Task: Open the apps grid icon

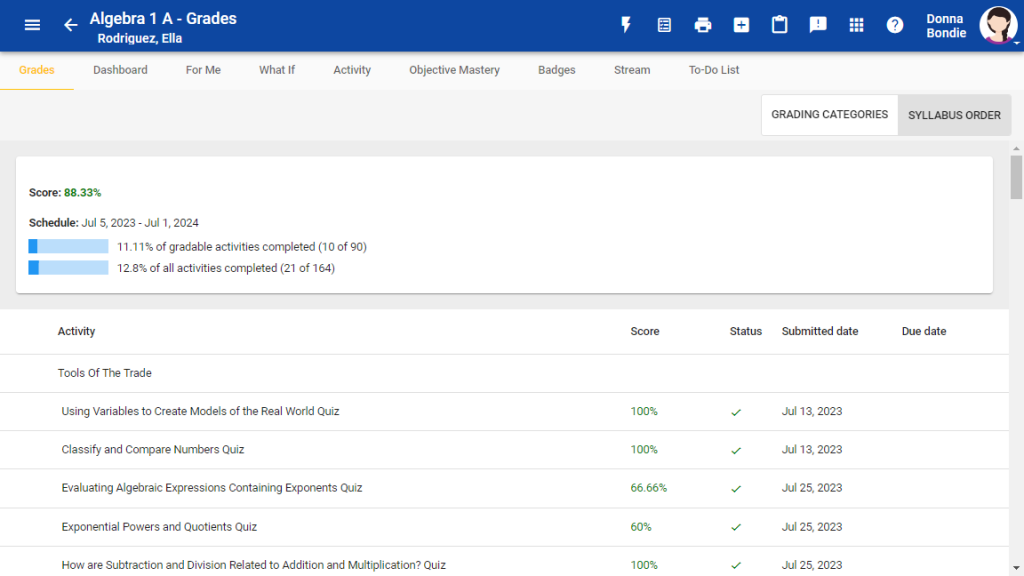Action: coord(856,25)
